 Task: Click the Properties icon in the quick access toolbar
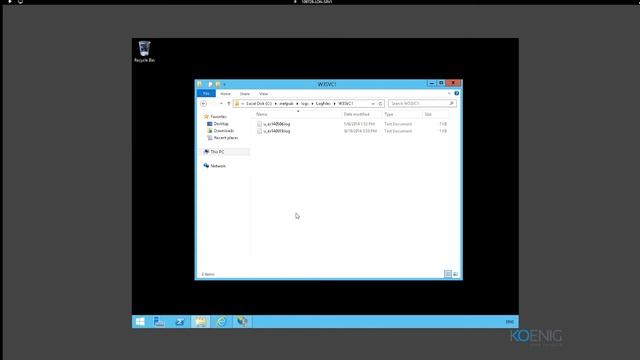point(210,84)
